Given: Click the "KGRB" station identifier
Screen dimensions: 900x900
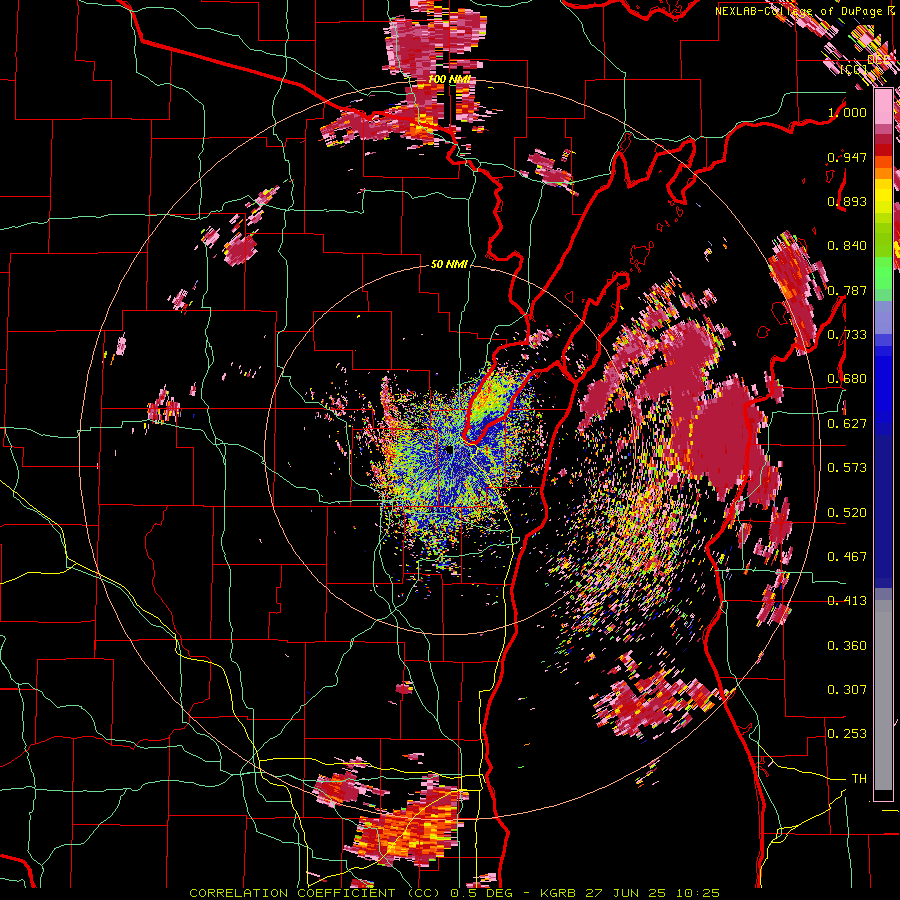Looking at the screenshot, I should [x=560, y=893].
